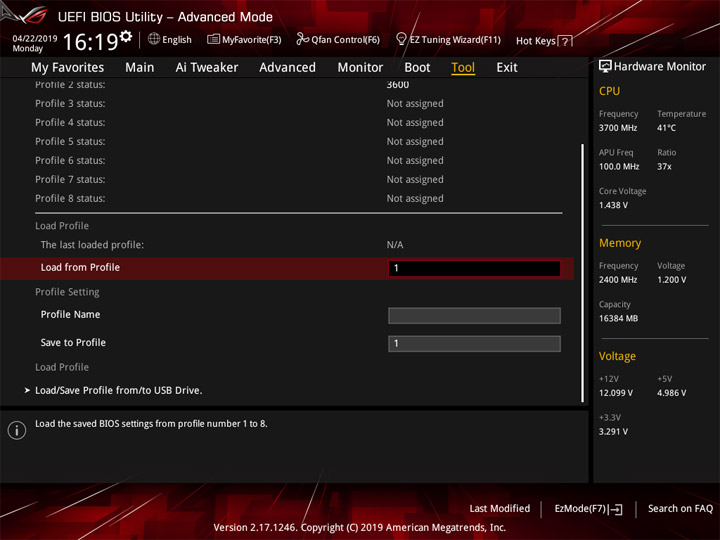Click the 4.986 V reading

(671, 393)
